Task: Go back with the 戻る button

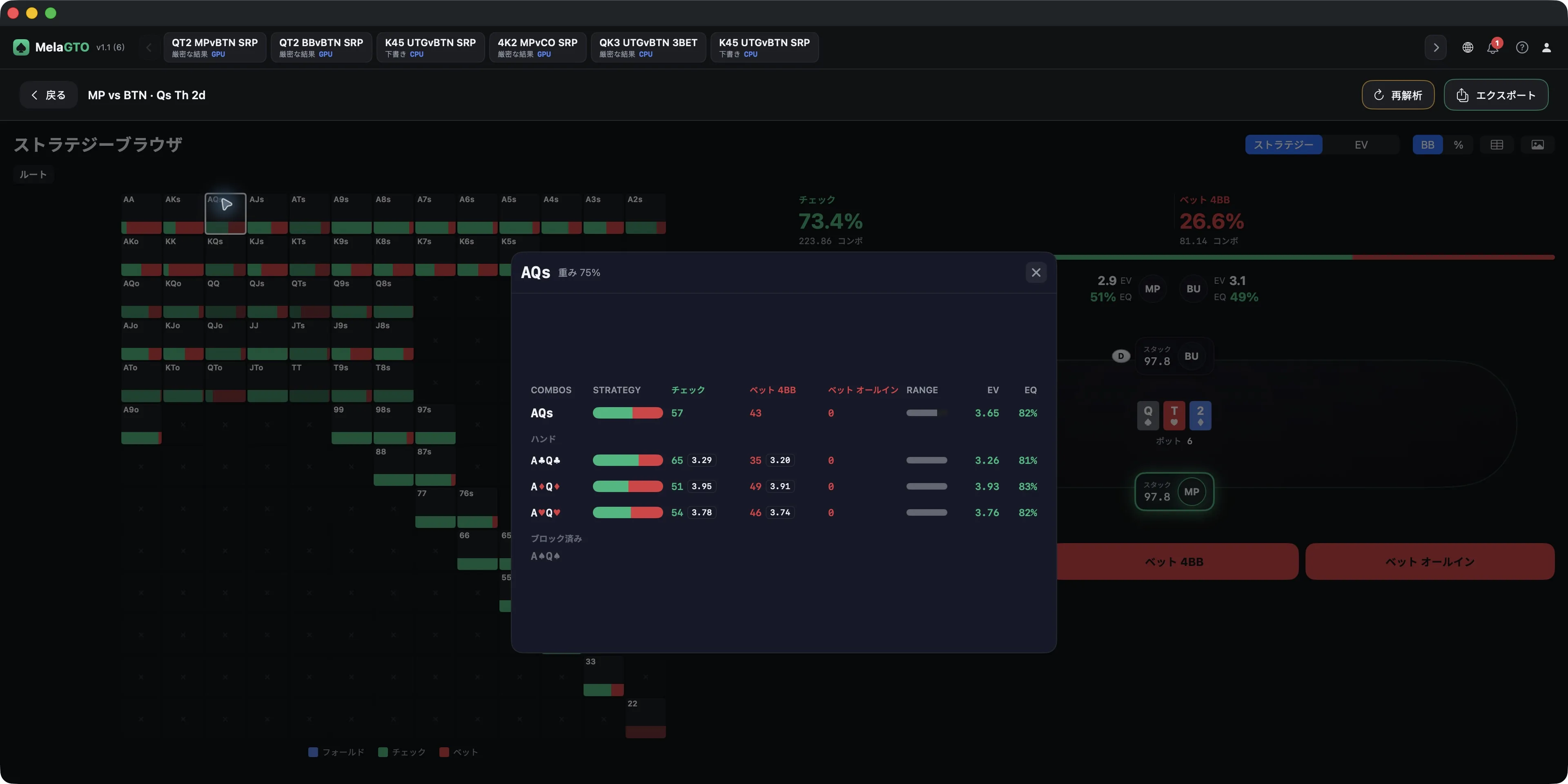Action: click(49, 95)
